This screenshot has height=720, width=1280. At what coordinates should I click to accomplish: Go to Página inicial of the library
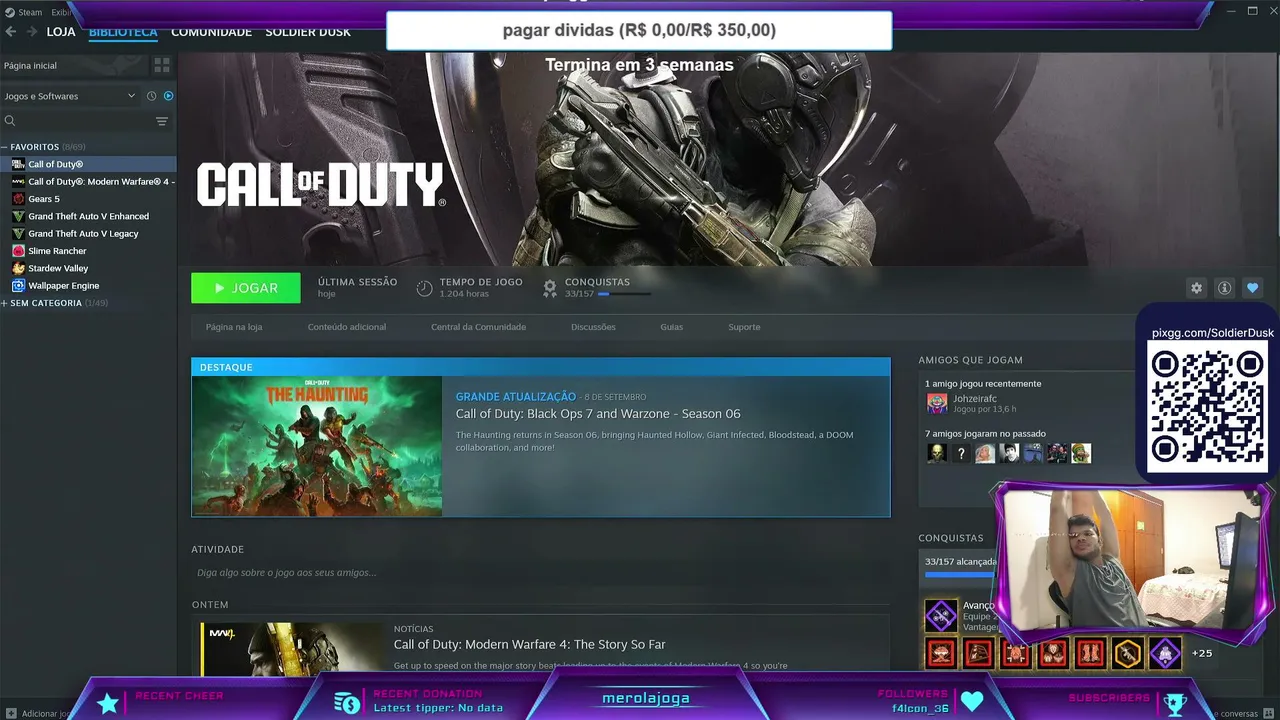[74, 65]
